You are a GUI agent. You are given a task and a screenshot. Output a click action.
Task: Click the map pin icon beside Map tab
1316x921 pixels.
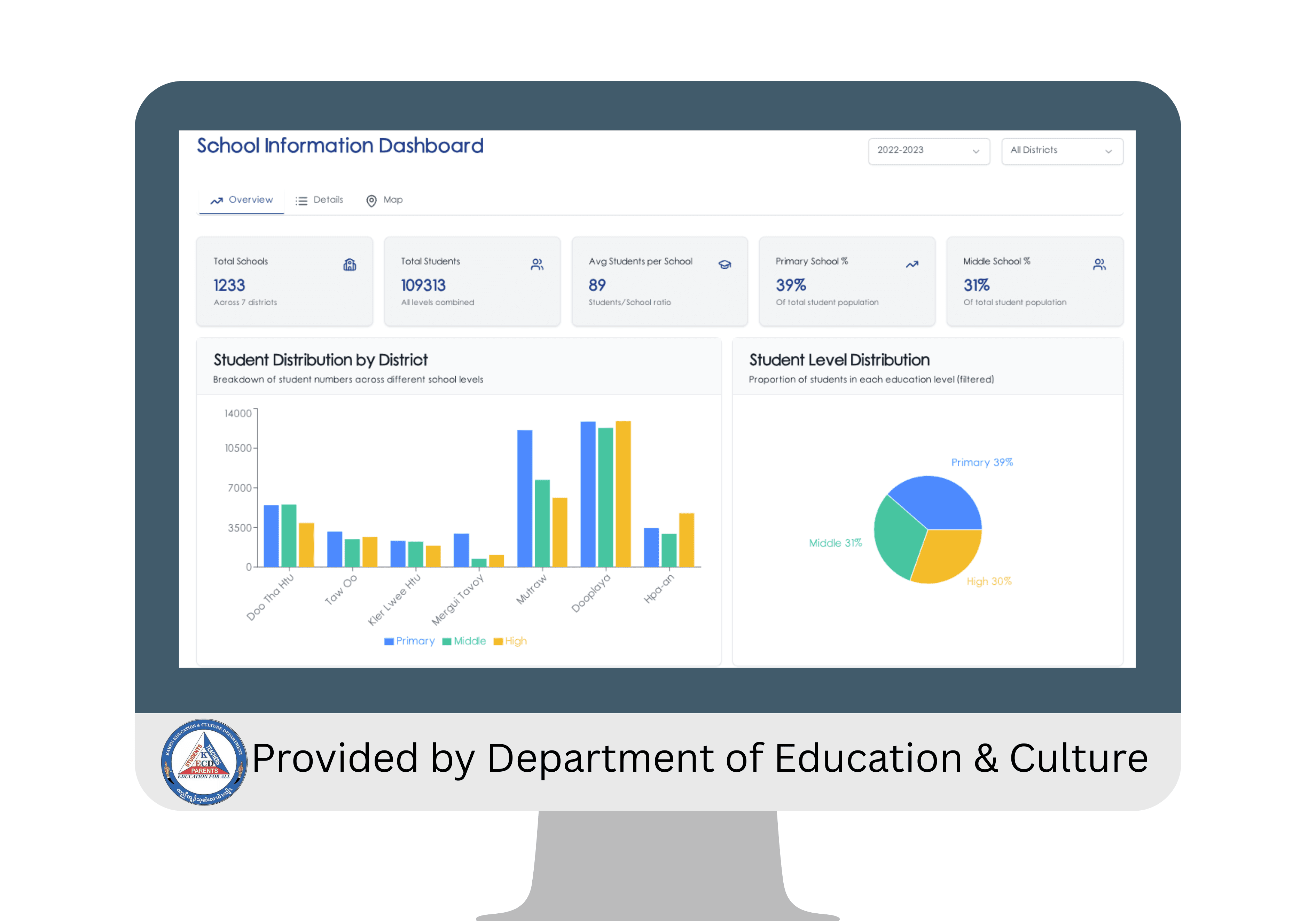371,200
